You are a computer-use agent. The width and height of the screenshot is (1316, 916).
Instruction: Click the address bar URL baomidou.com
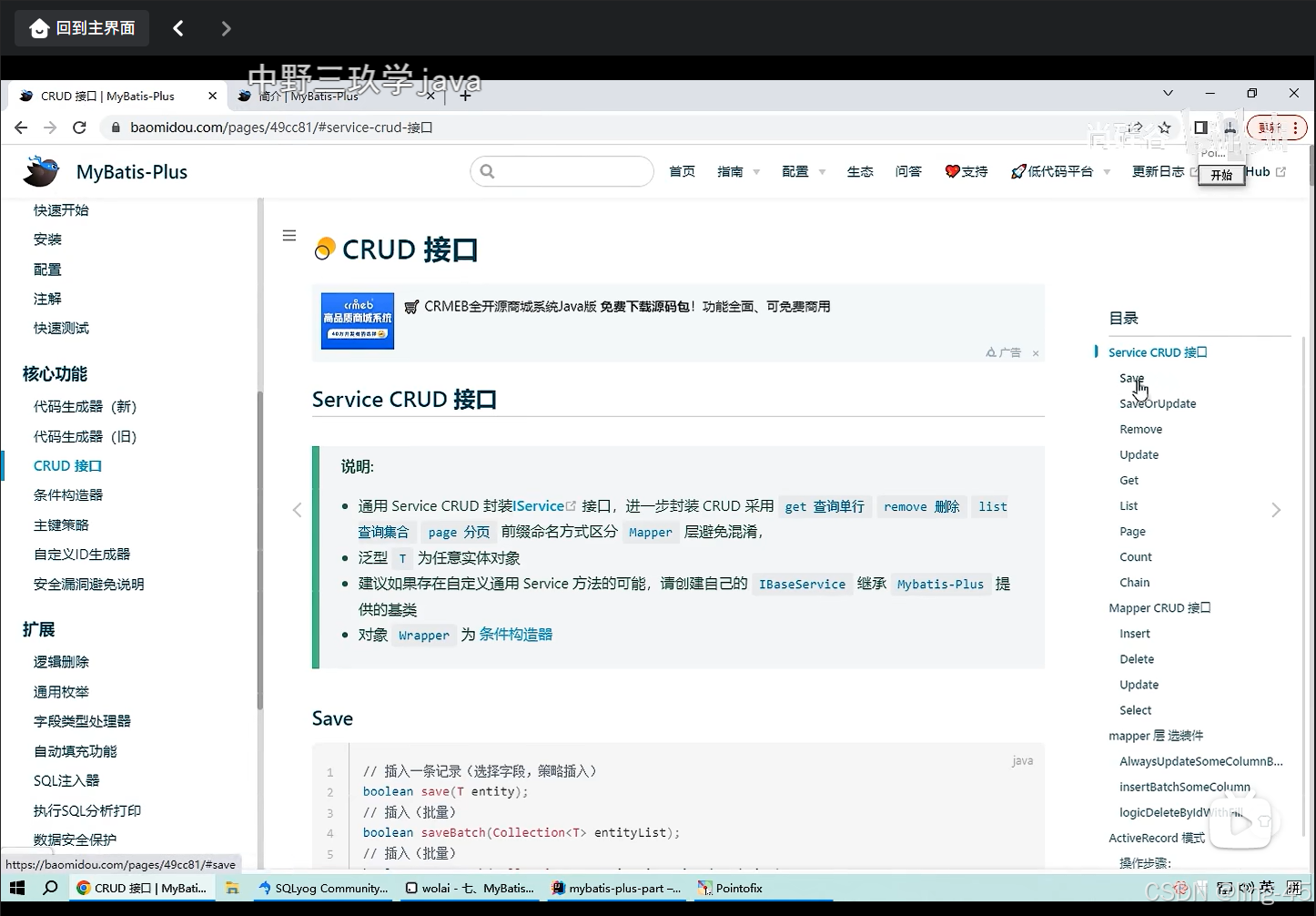[281, 127]
